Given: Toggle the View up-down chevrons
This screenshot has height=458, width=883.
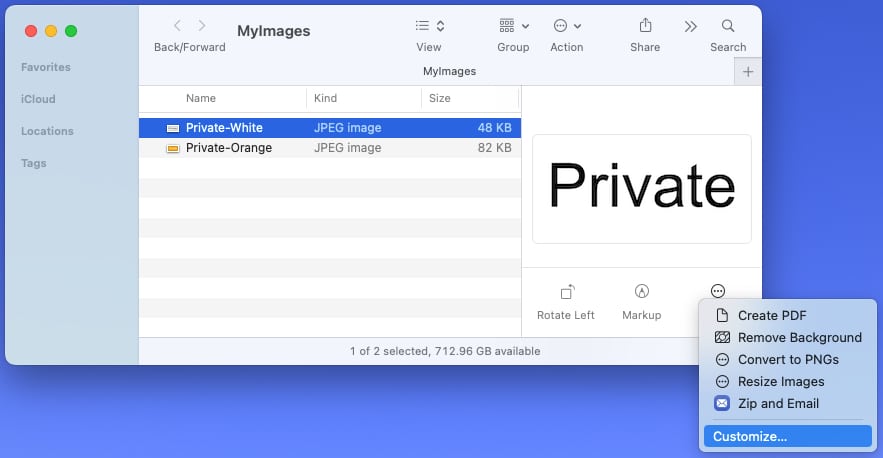Looking at the screenshot, I should tap(440, 26).
